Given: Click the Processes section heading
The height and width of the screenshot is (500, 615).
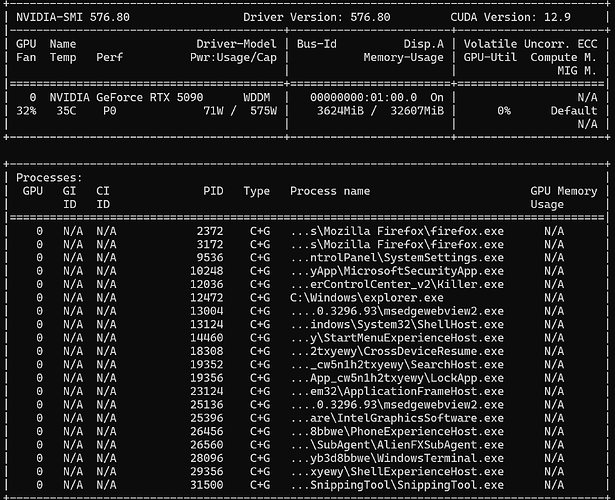Looking at the screenshot, I should click(x=49, y=178).
